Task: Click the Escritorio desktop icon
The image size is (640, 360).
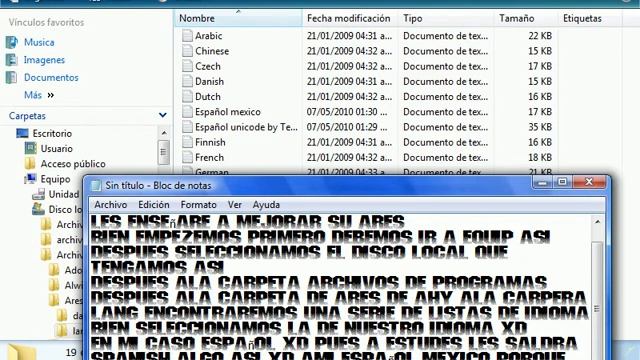Action: click(x=22, y=133)
